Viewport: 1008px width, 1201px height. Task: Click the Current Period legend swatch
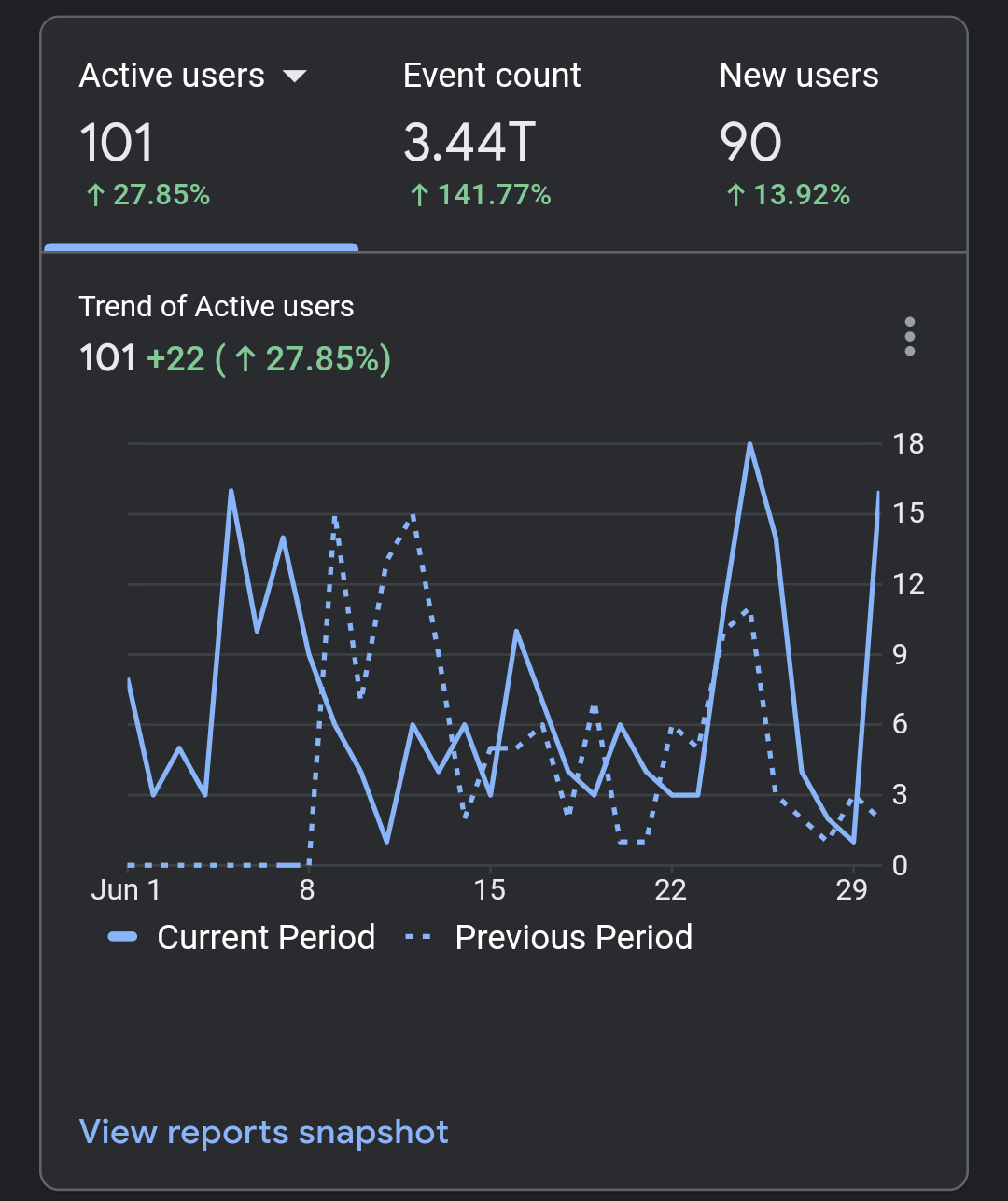tap(123, 937)
